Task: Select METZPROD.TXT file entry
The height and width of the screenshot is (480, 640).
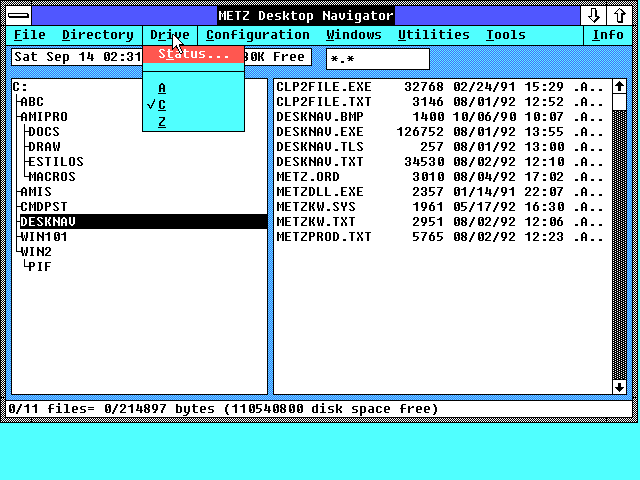Action: click(323, 237)
